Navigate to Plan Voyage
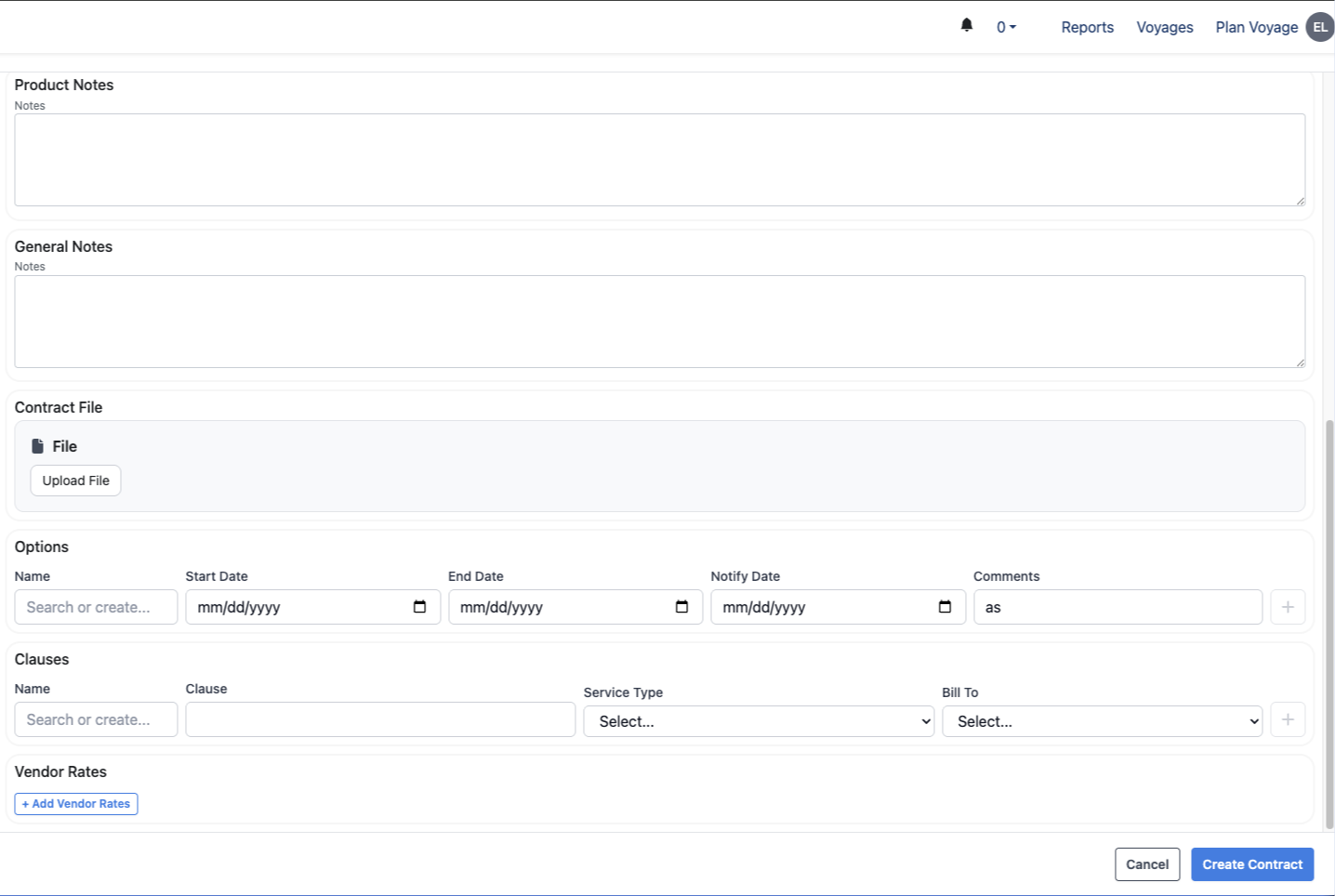Screen dimensions: 1335x896 point(1256,27)
